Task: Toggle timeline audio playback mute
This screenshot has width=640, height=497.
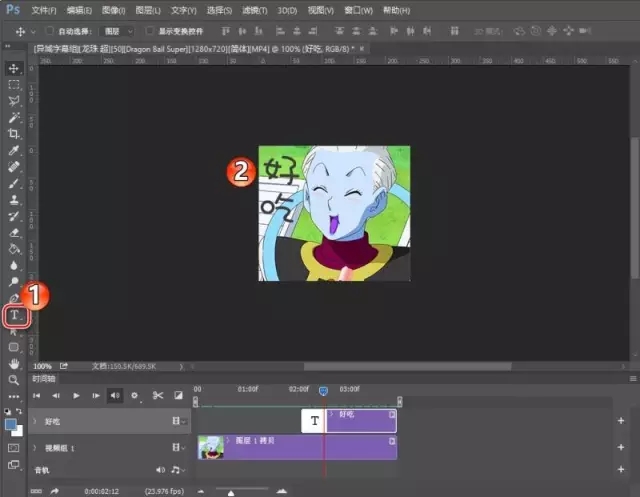Action: click(115, 395)
